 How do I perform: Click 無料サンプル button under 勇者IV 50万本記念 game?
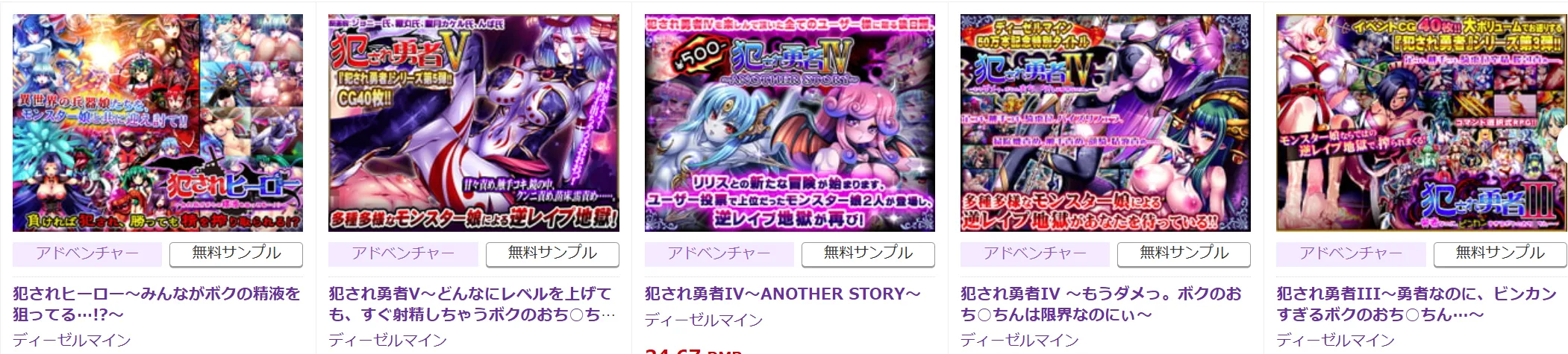pyautogui.click(x=1184, y=254)
